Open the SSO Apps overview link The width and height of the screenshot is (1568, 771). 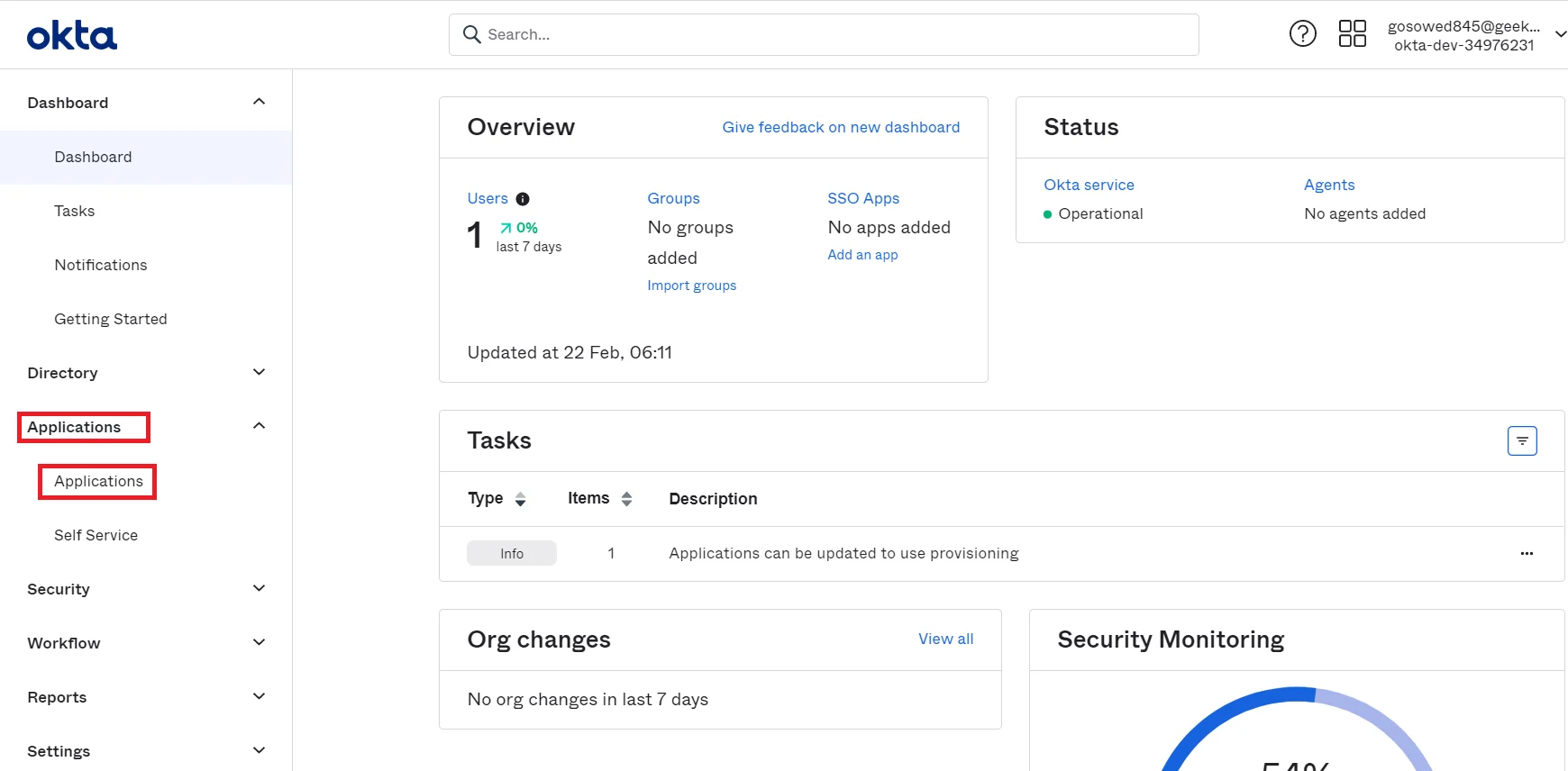coord(863,199)
